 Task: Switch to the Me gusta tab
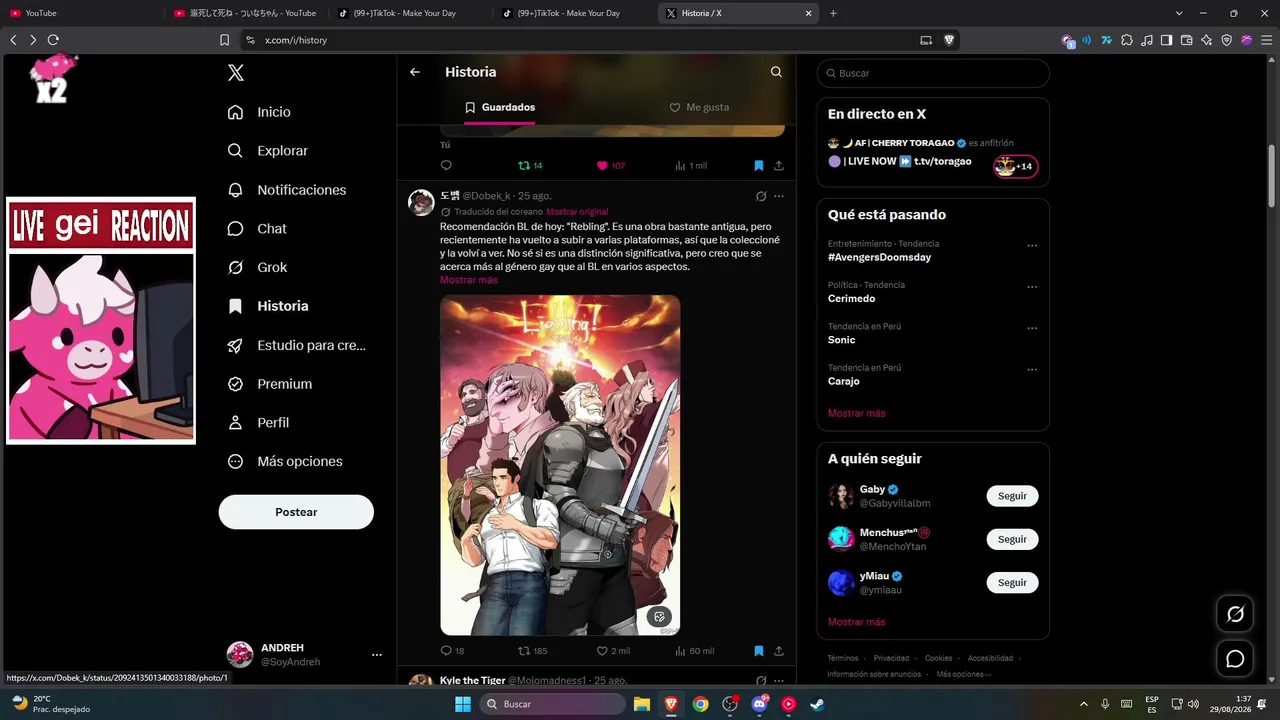699,107
